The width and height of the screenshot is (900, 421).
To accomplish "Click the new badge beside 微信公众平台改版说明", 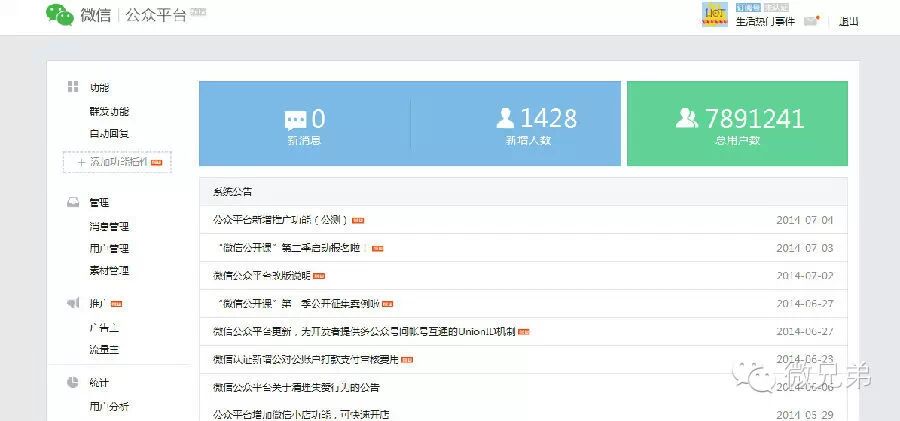I will click(x=319, y=276).
